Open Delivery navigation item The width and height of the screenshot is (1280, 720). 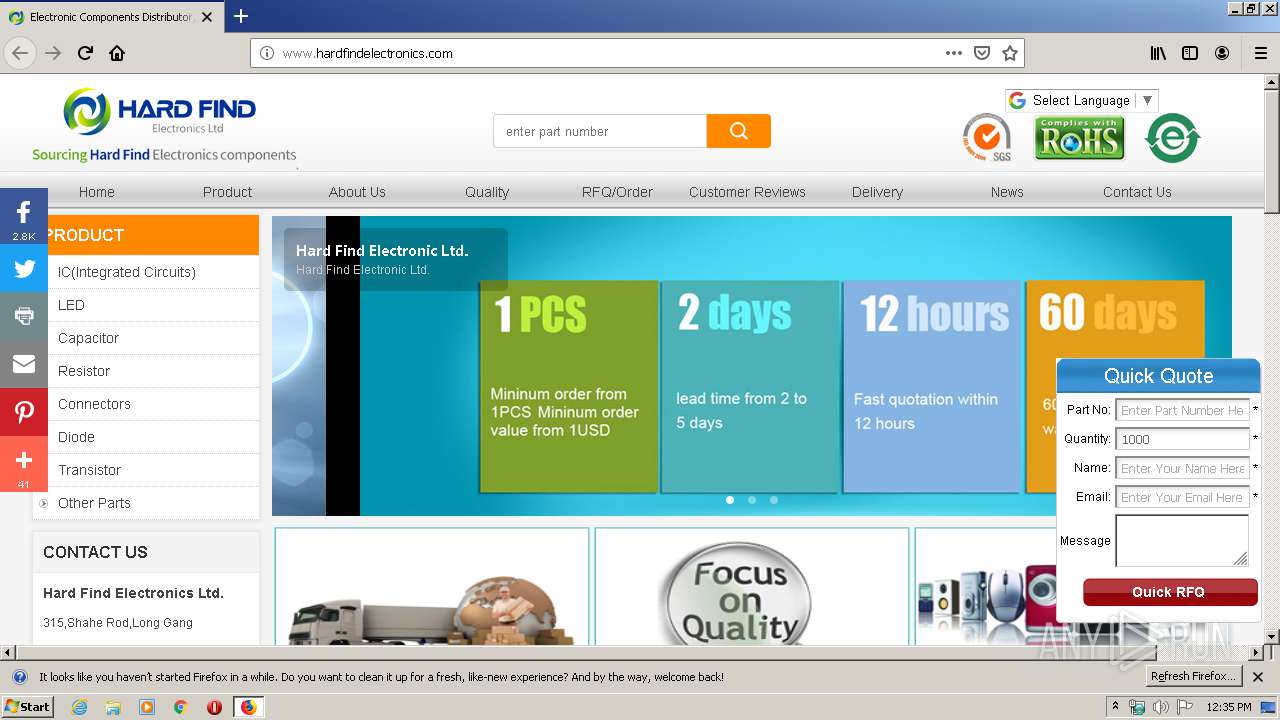877,192
